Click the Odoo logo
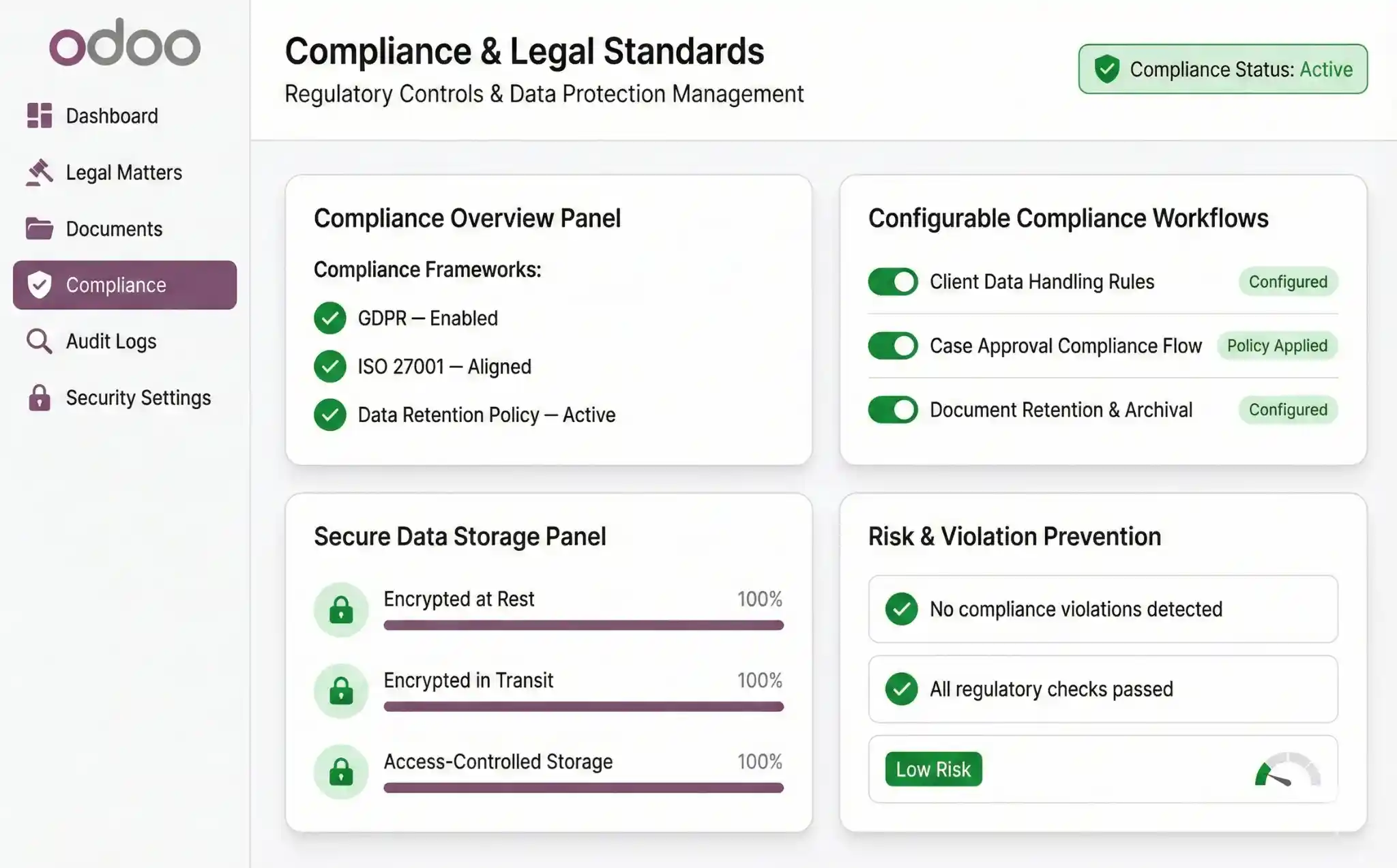The image size is (1397, 868). click(125, 43)
